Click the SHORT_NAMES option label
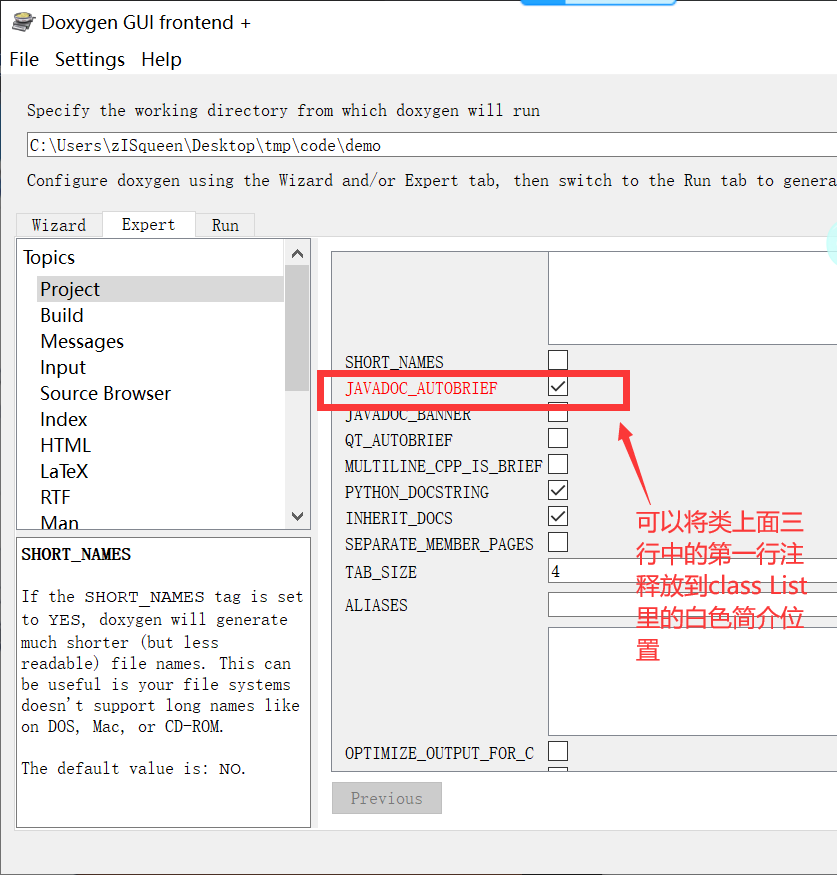This screenshot has width=837, height=875. pos(394,362)
